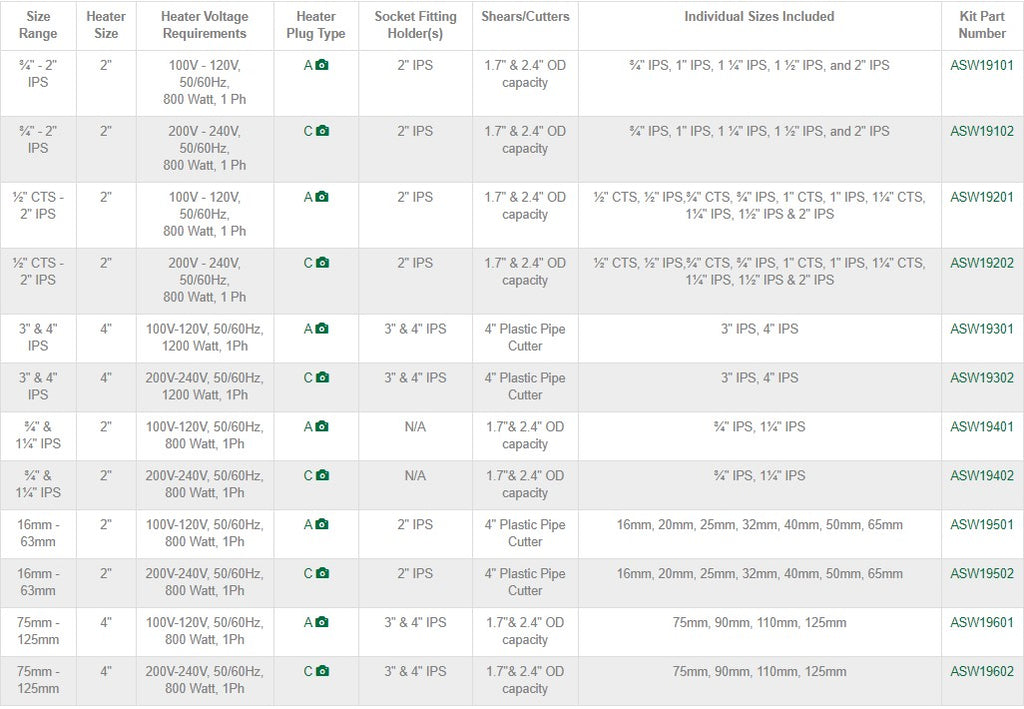Select the ASW19402 kit link

[981, 476]
